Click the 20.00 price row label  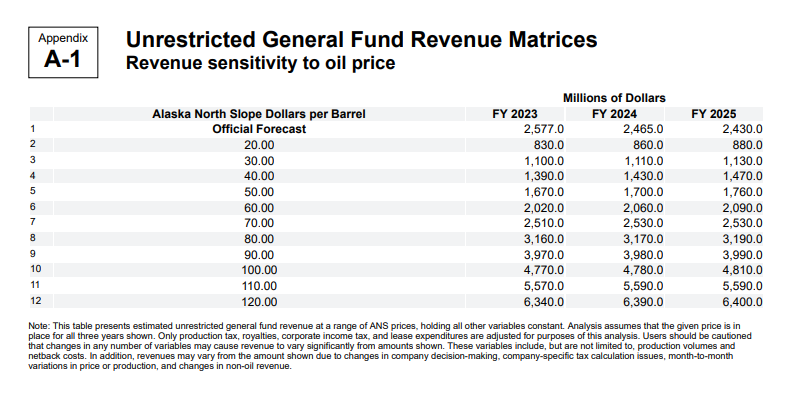click(259, 145)
